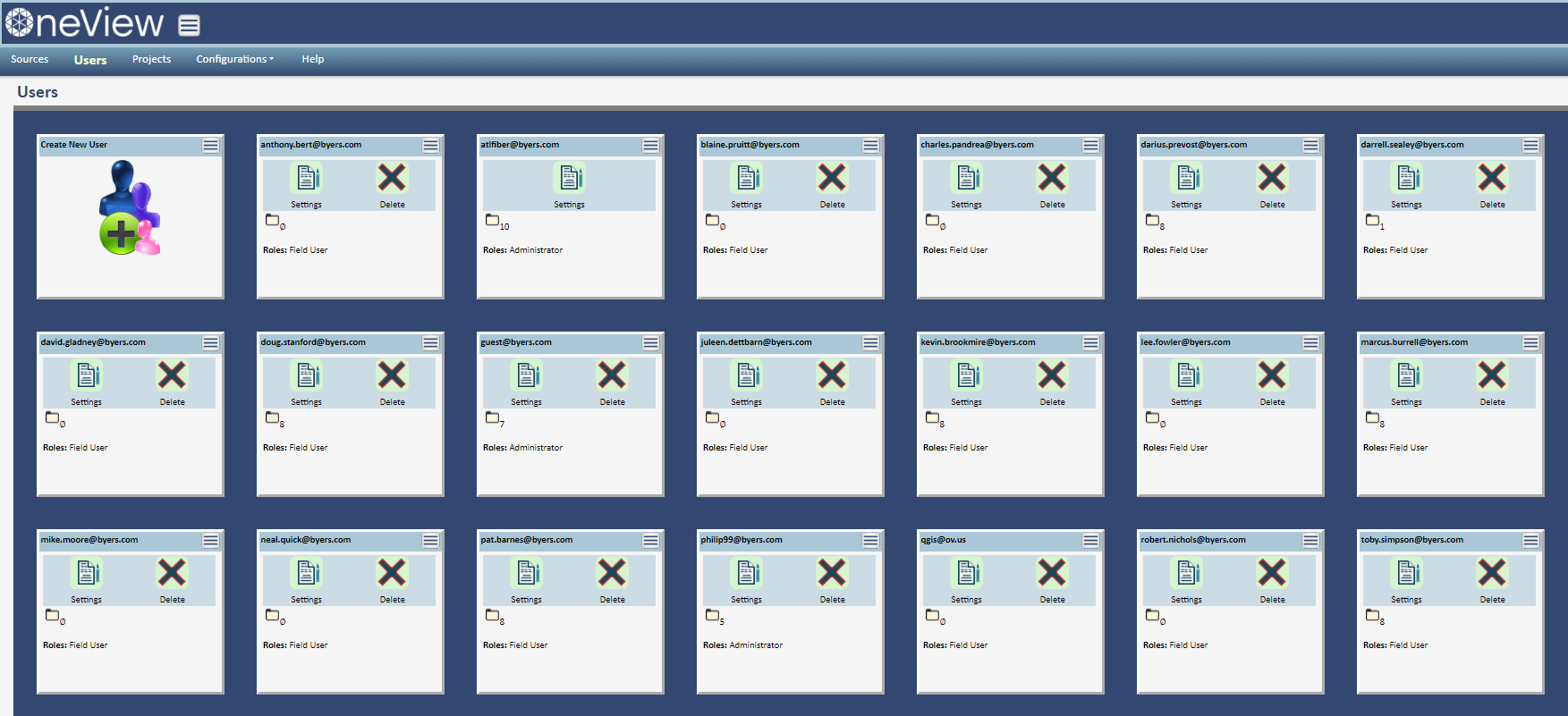The height and width of the screenshot is (716, 1568).
Task: Expand the Configurations dropdown menu
Action: point(234,59)
